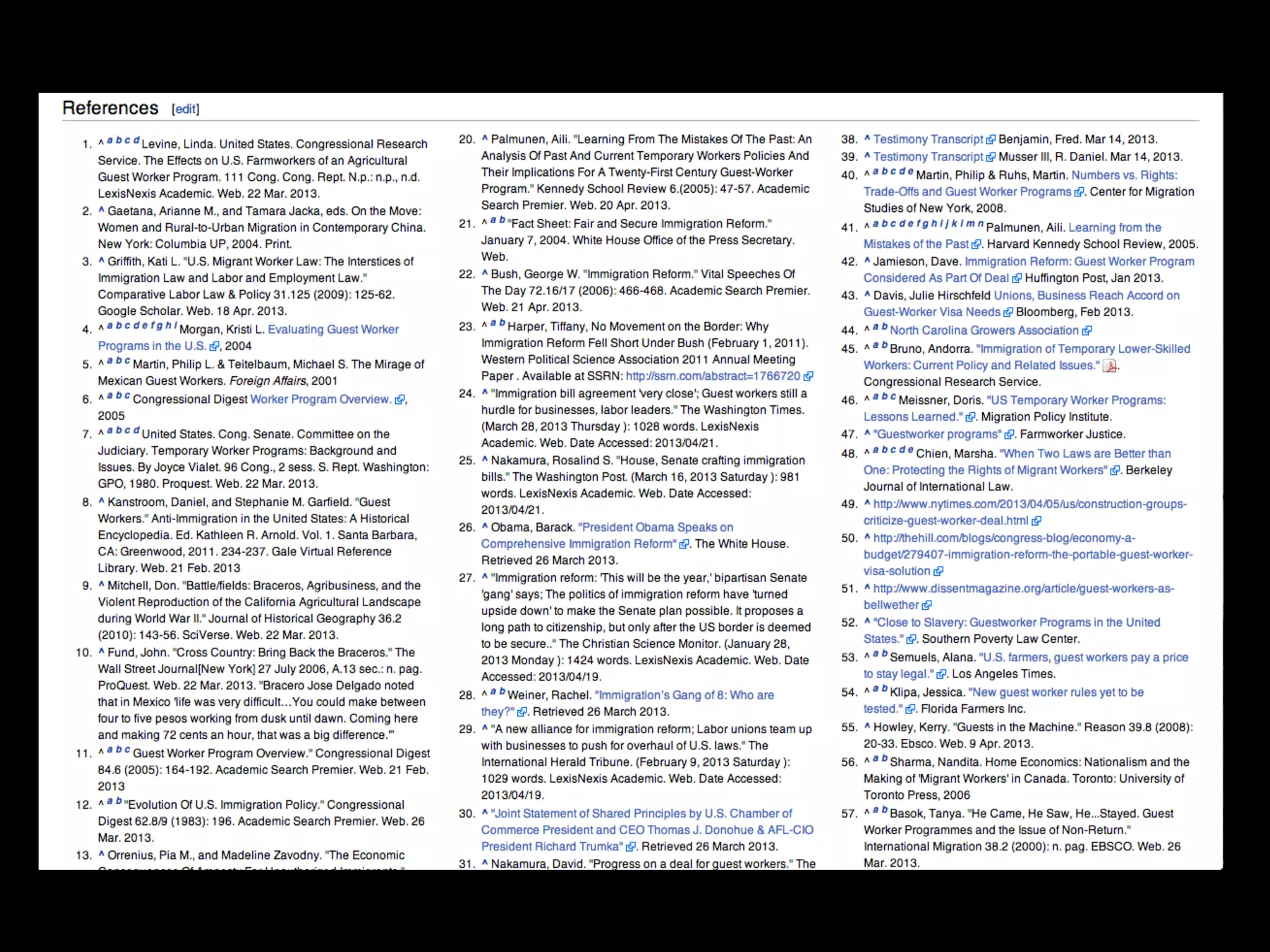Click external link icon after dissentmagazine bellwether URL

[926, 606]
